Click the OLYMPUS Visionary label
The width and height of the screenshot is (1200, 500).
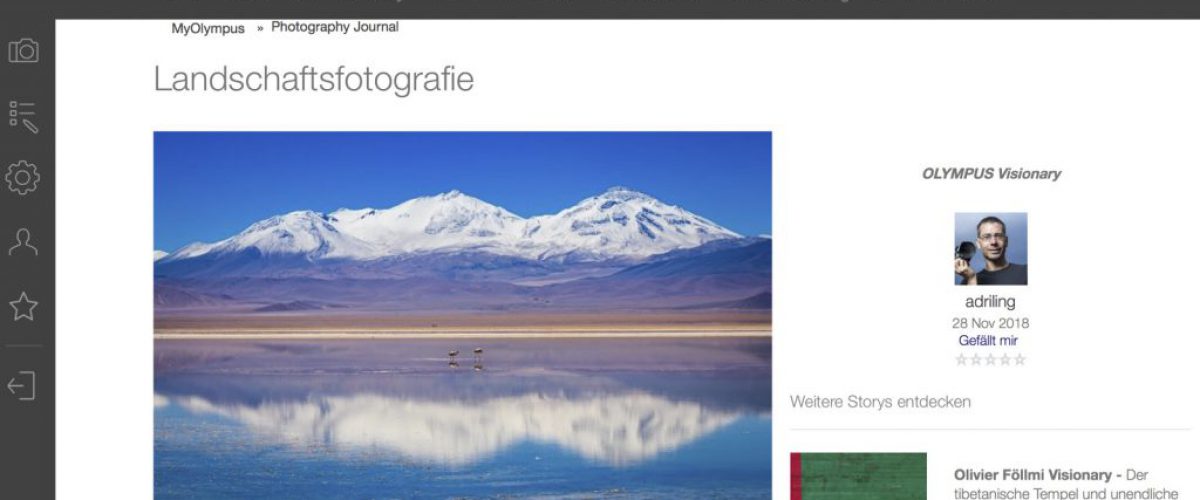991,173
